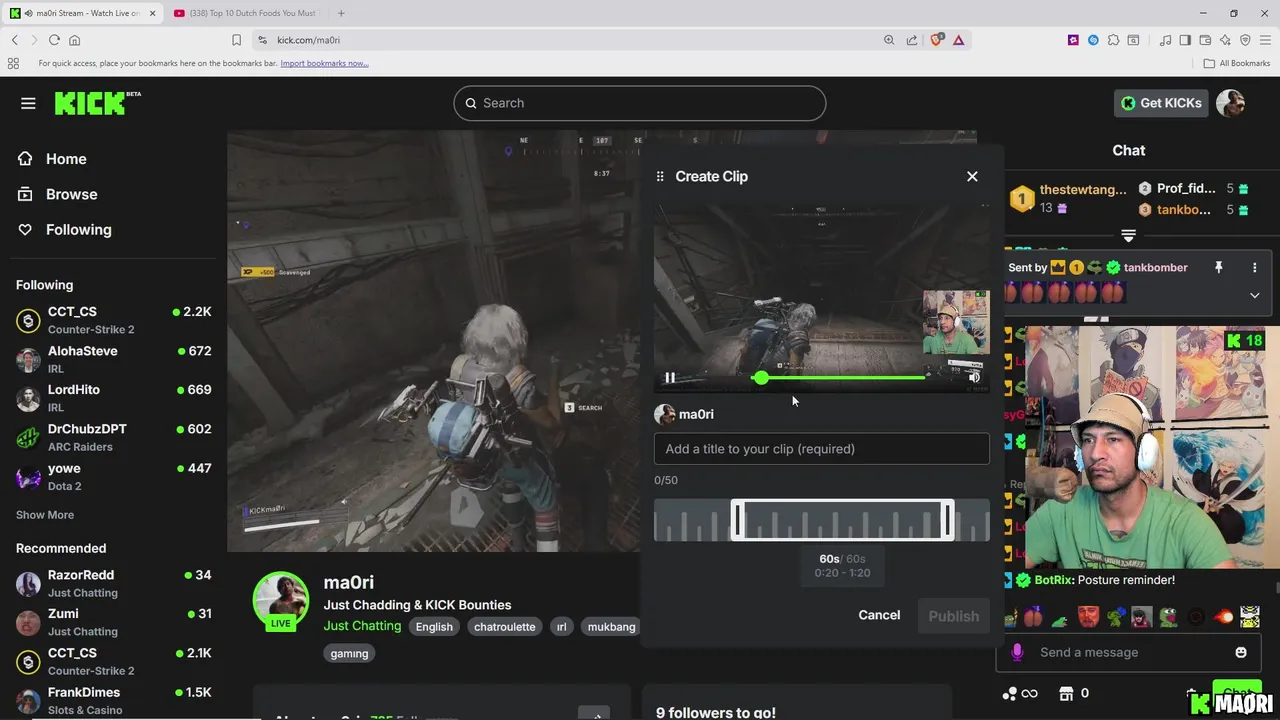
Task: Open DrChubzDPT channel in Following list
Action: (113, 437)
